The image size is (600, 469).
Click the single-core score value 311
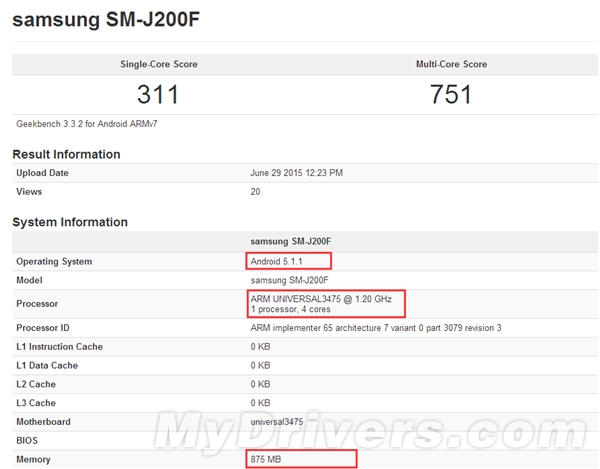pos(158,94)
